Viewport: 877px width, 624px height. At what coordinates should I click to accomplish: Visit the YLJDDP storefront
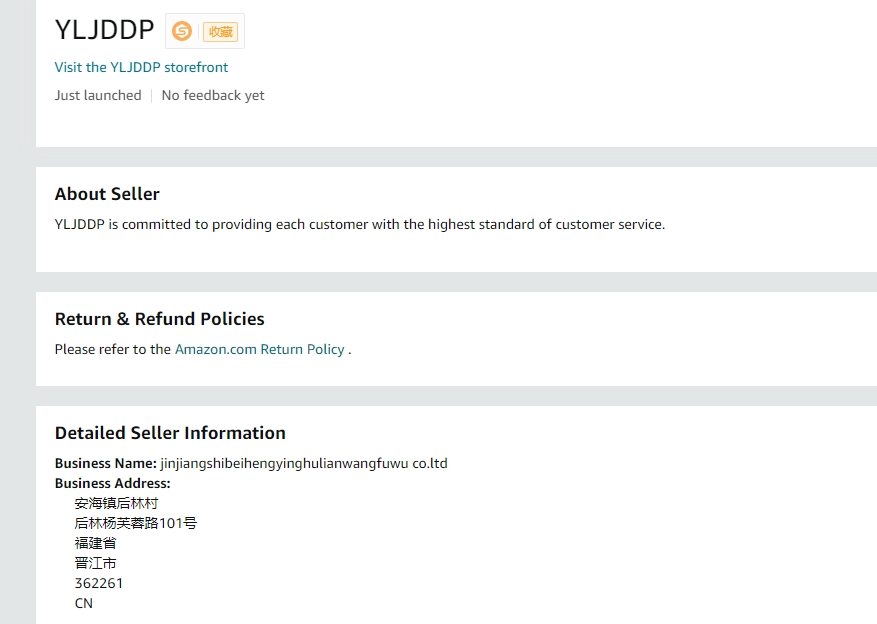pyautogui.click(x=141, y=67)
